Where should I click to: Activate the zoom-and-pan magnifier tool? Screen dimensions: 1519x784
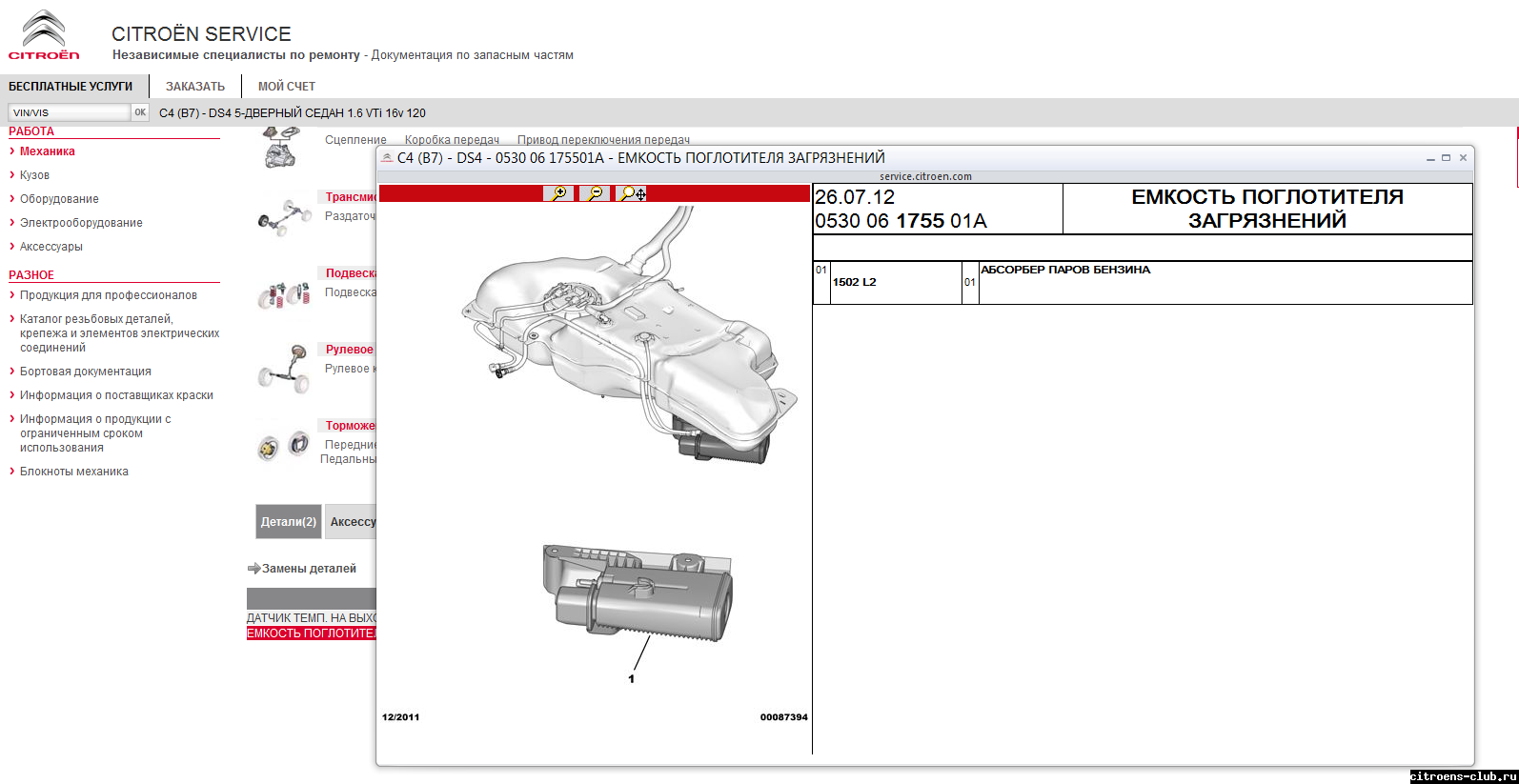[x=632, y=193]
